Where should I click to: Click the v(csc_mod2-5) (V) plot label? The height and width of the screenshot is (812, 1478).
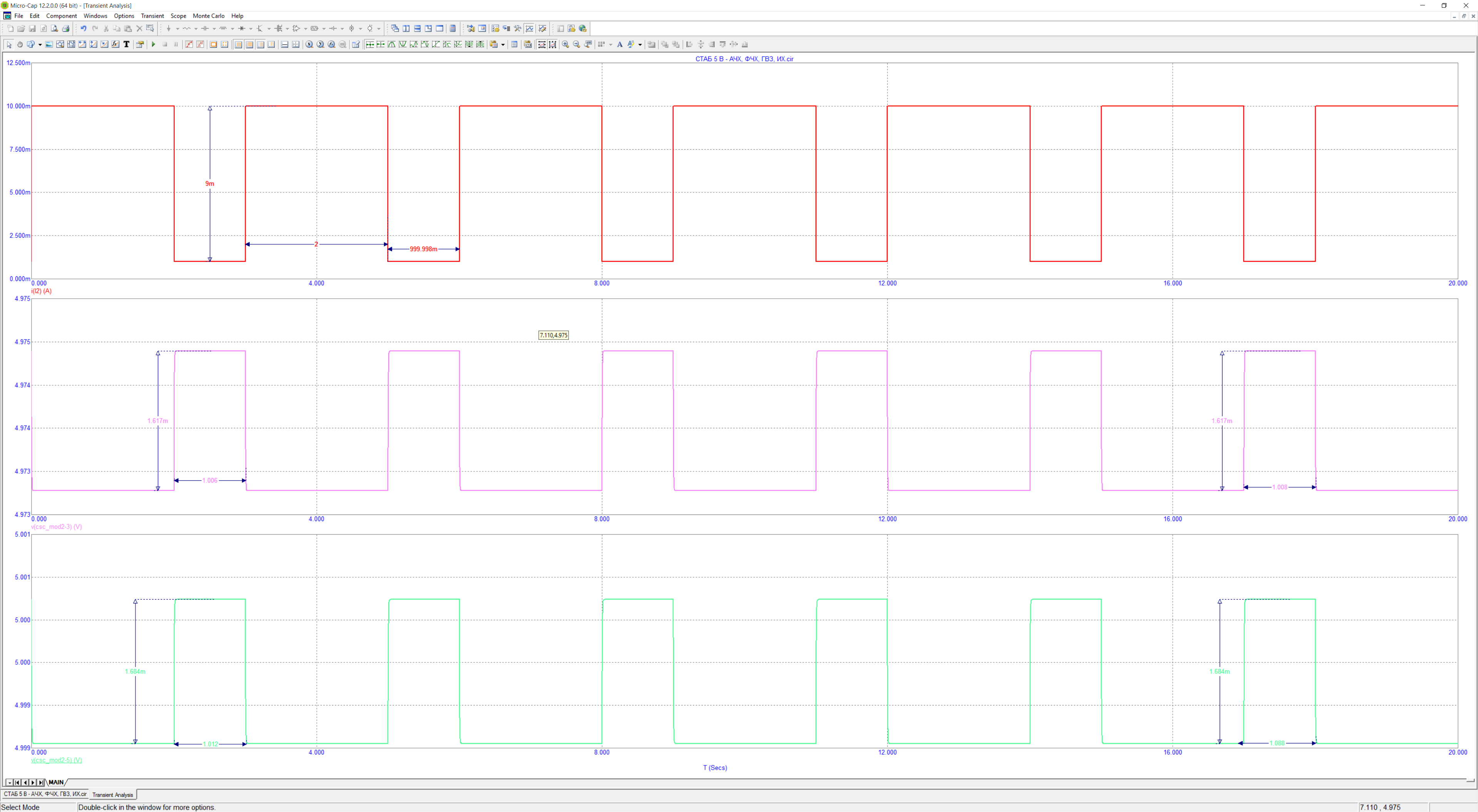point(56,760)
